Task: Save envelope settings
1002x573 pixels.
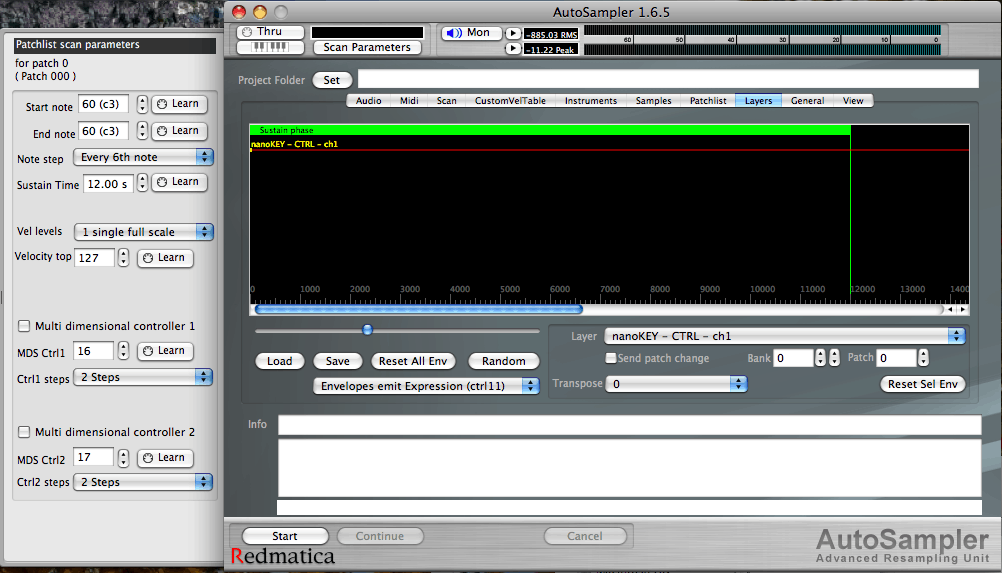Action: coord(337,362)
